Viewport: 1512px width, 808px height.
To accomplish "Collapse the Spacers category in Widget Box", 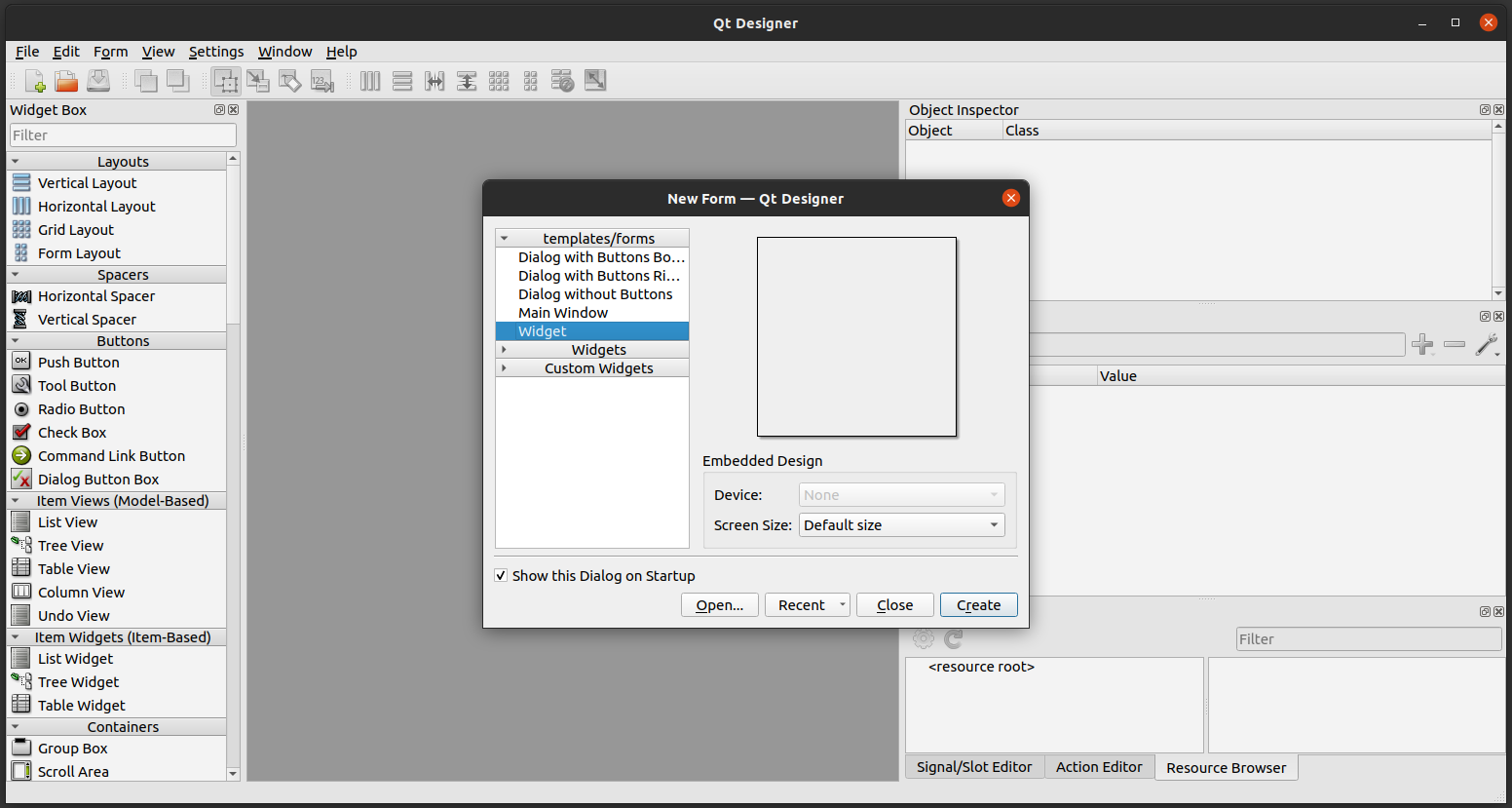I will point(15,275).
